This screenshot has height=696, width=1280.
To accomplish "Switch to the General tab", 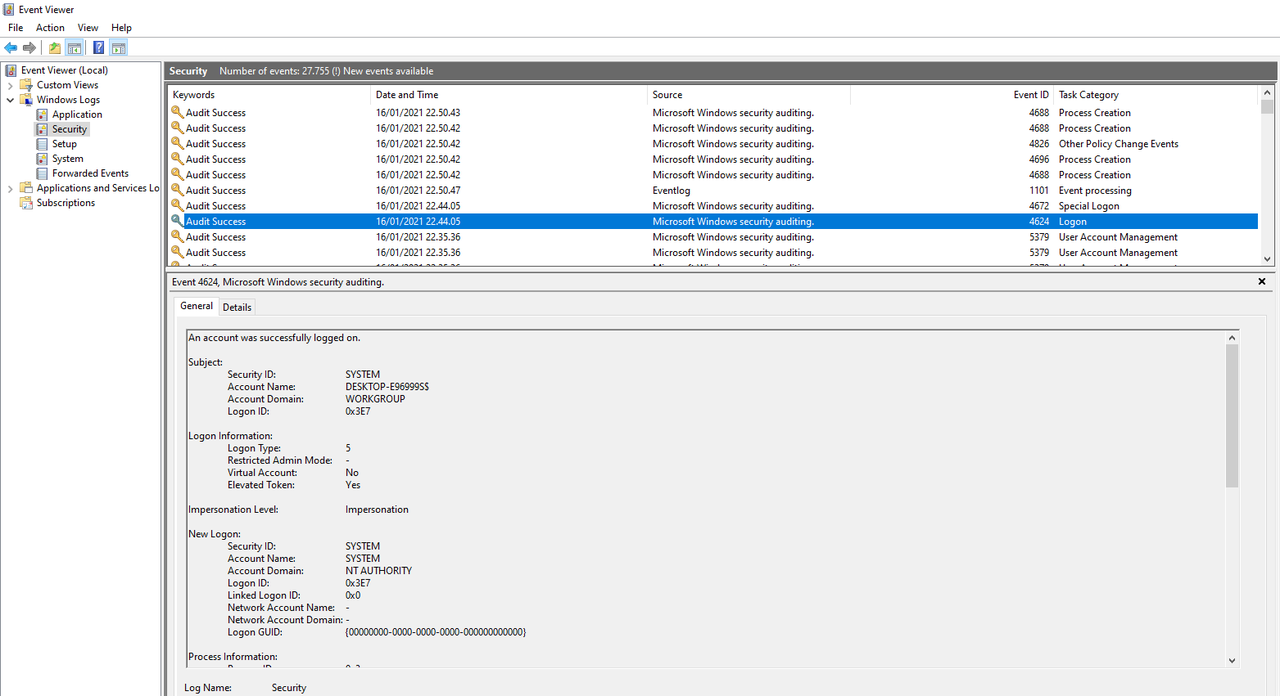I will 196,306.
